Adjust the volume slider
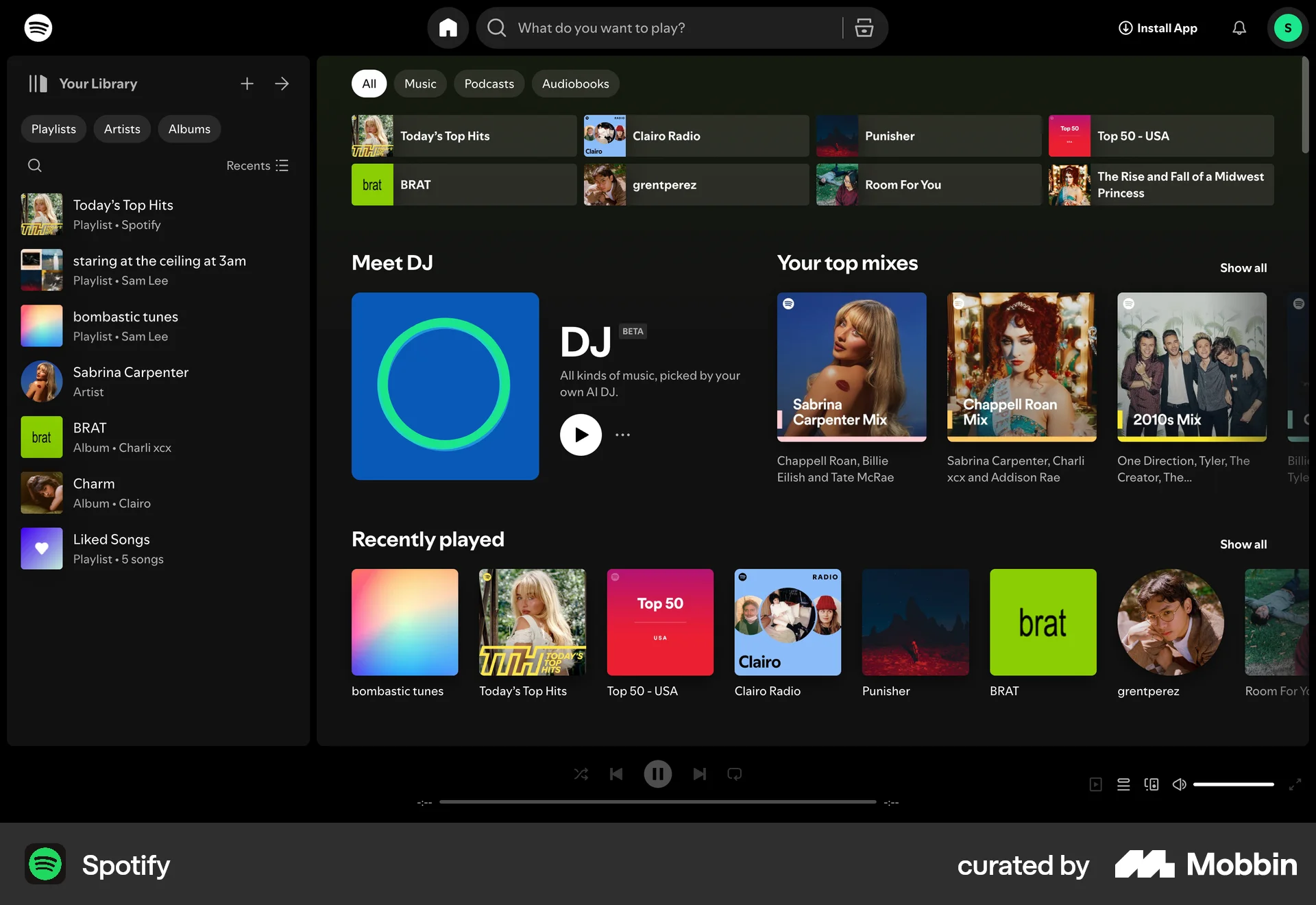1316x905 pixels. tap(1234, 784)
